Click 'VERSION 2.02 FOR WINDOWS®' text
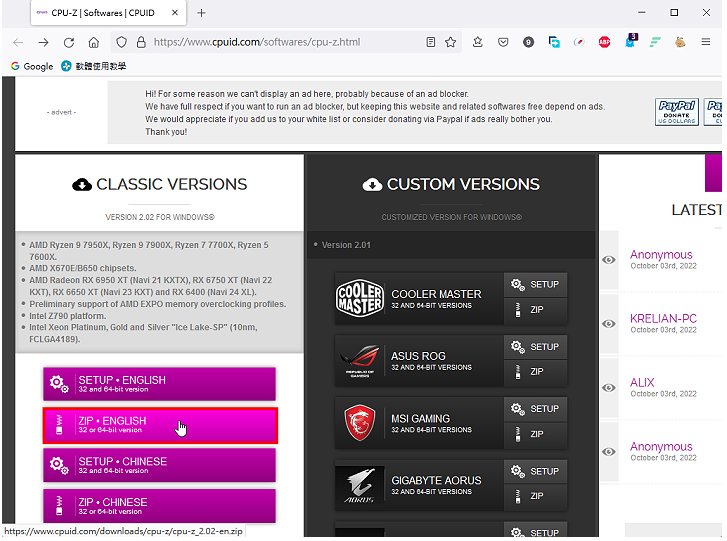Screen dimensions: 727x541 pos(159,217)
